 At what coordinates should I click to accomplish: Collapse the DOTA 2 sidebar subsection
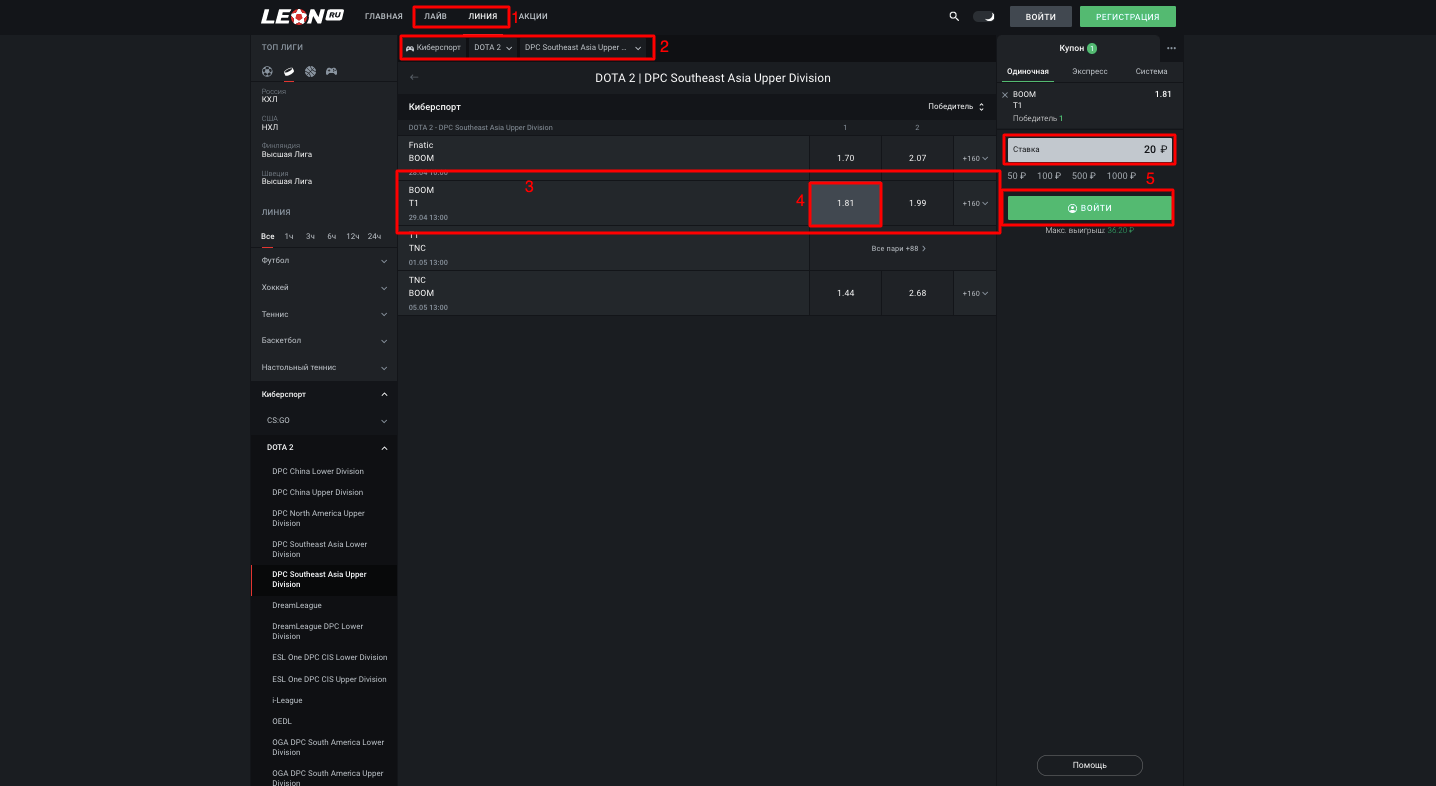click(x=324, y=447)
